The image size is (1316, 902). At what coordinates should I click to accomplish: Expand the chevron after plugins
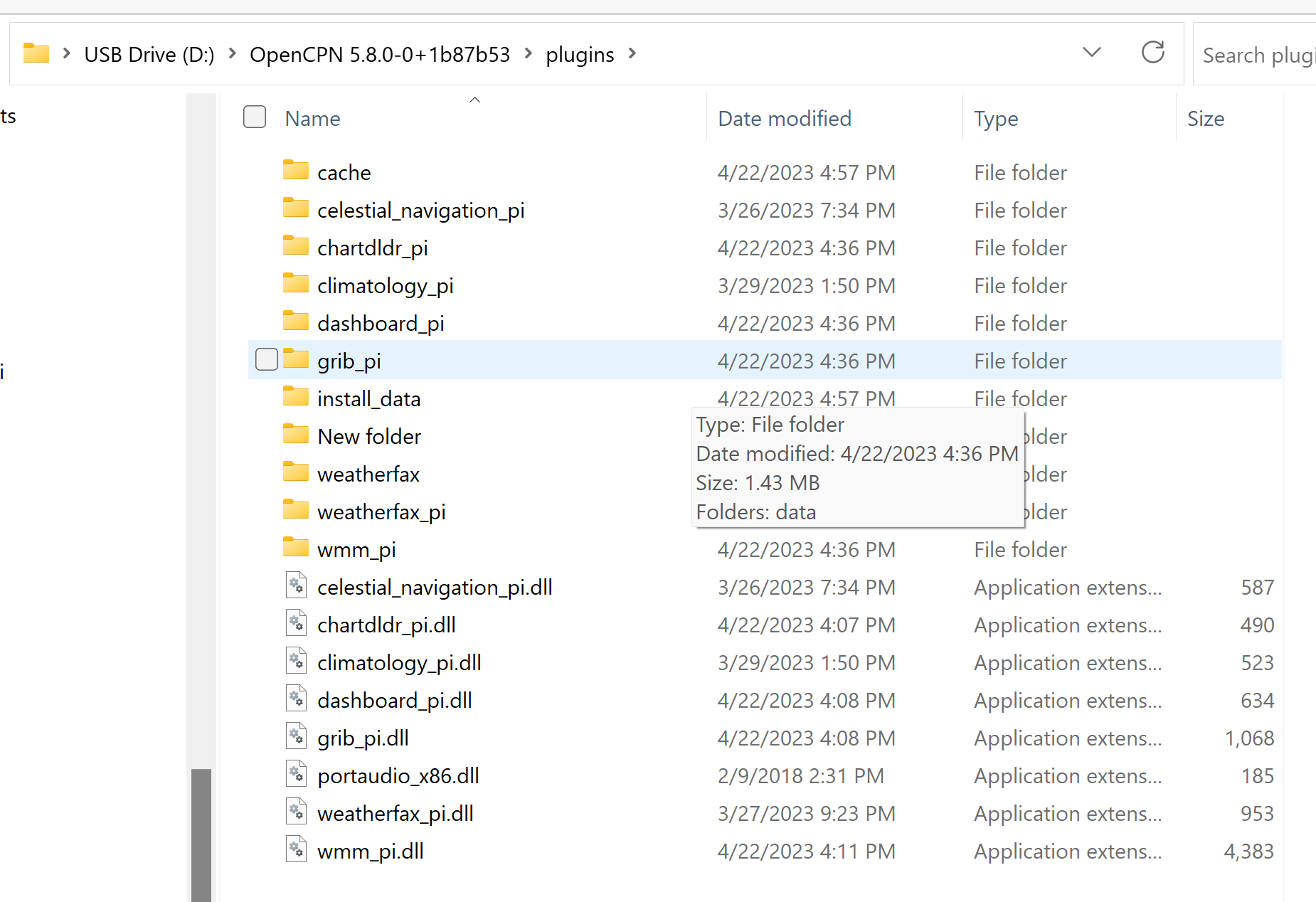click(x=631, y=53)
